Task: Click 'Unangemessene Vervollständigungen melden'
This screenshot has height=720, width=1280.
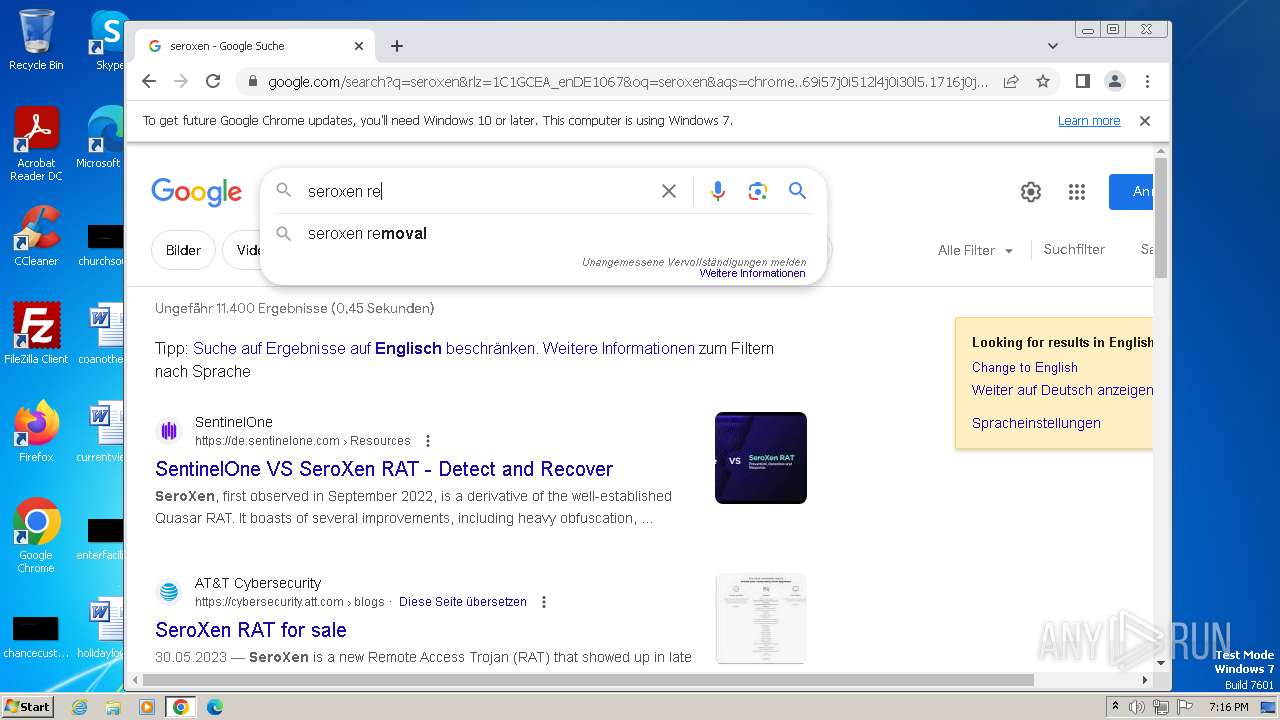Action: 694,262
